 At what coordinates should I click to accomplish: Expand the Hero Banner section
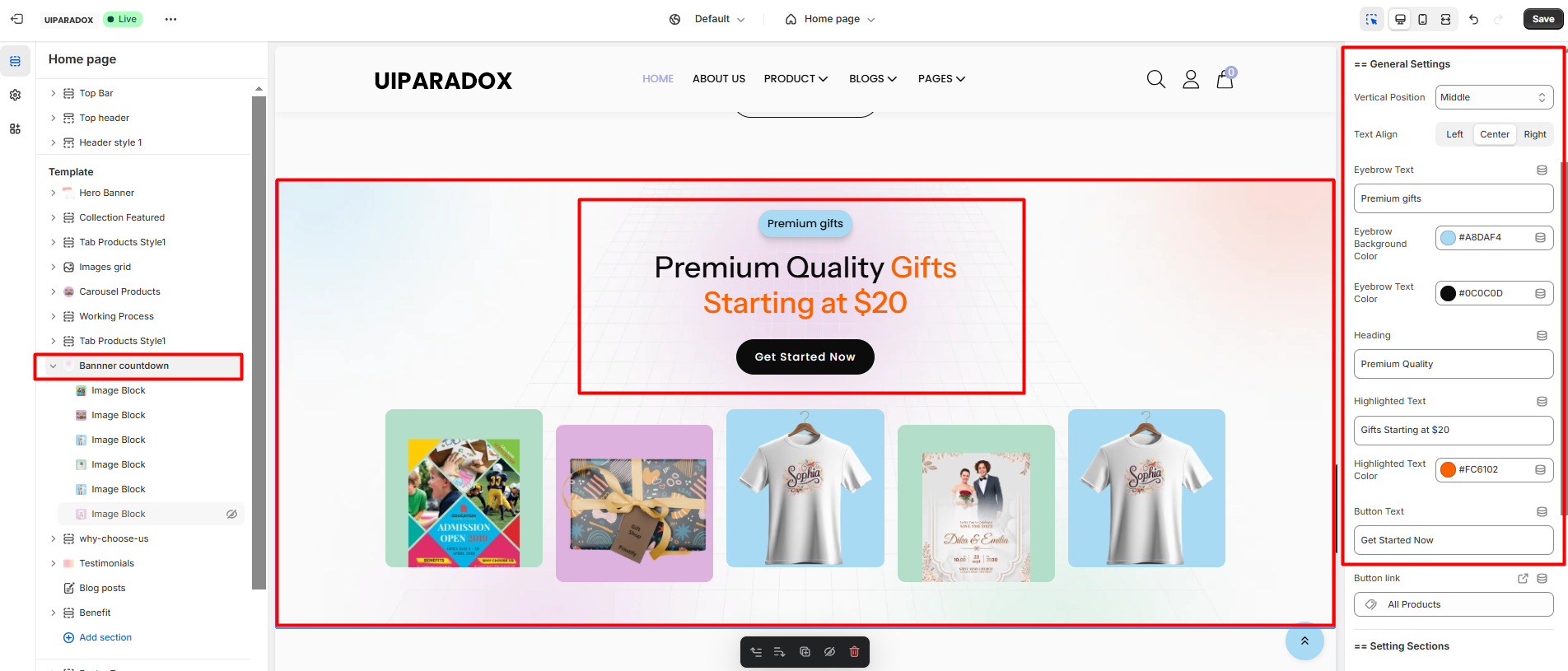(x=54, y=193)
